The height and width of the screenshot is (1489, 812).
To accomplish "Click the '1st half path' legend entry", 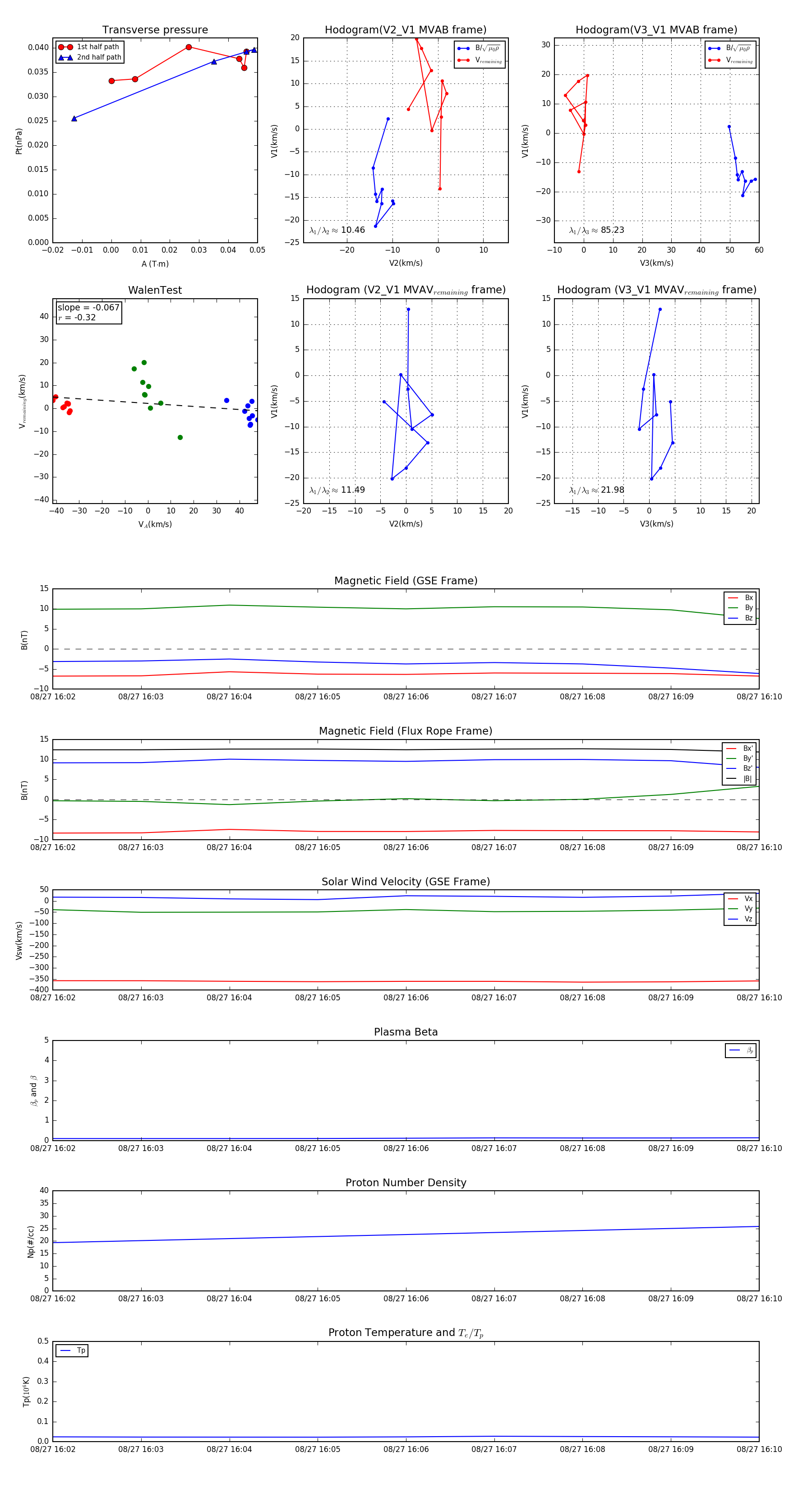I will point(90,47).
